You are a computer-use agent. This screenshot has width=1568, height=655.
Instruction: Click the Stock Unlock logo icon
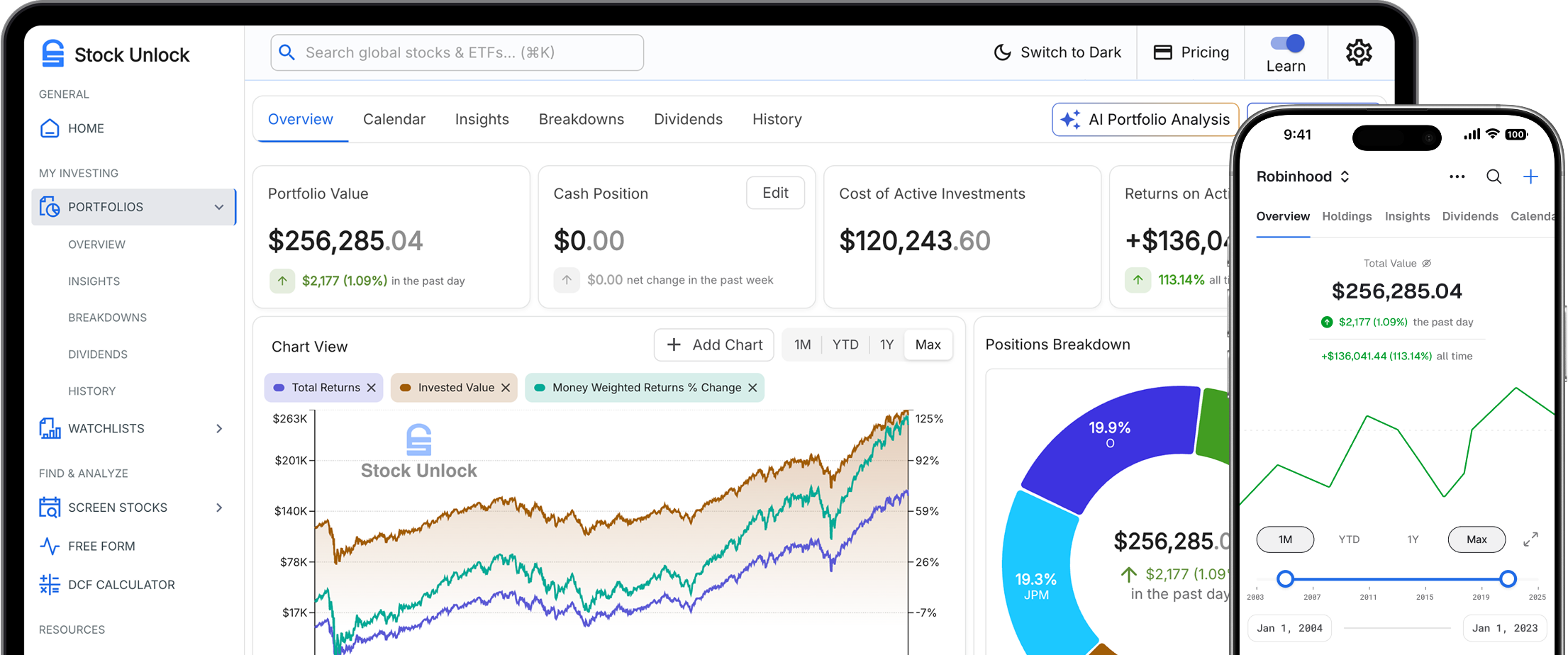[x=53, y=54]
